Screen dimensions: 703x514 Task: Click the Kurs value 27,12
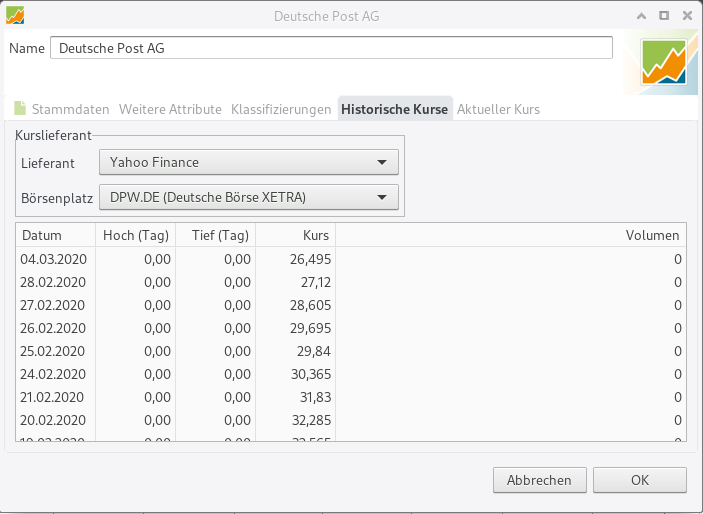click(x=316, y=282)
